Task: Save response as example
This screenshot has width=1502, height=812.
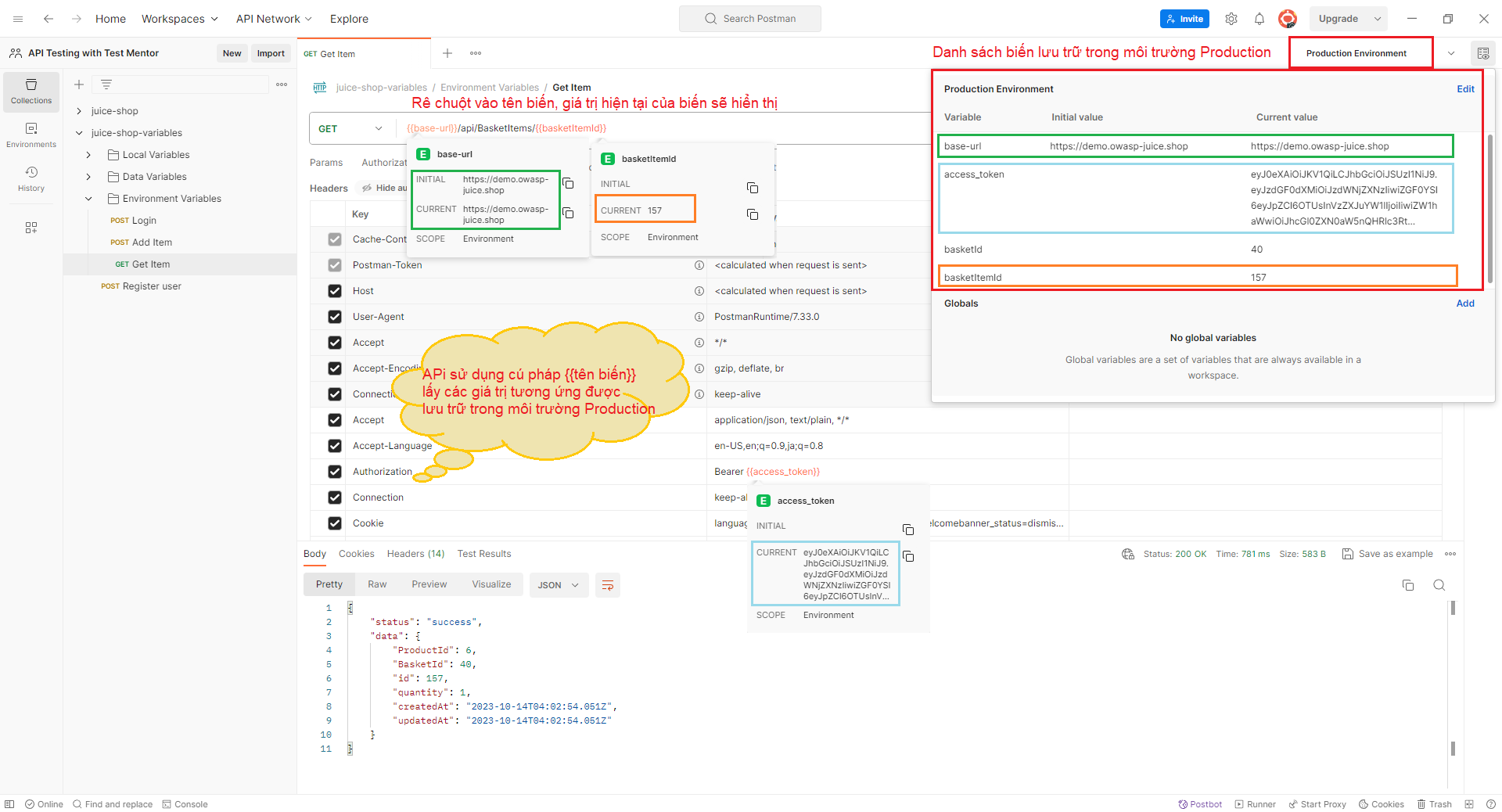Action: (x=1388, y=554)
